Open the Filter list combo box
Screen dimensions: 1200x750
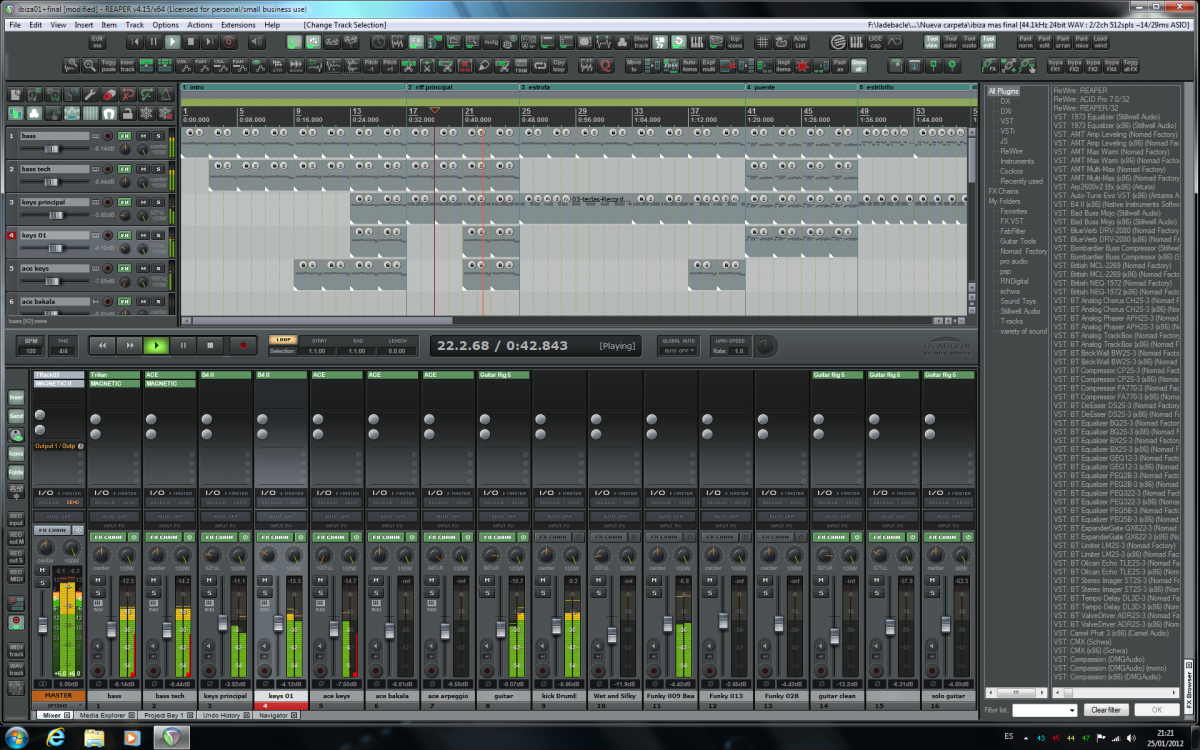(x=1044, y=710)
